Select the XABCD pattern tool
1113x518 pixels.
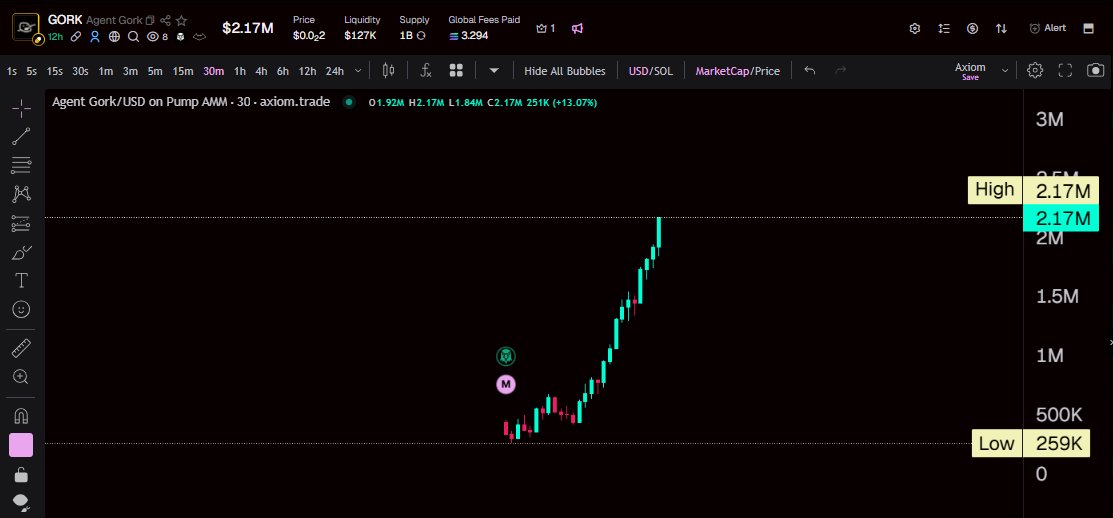(x=21, y=194)
